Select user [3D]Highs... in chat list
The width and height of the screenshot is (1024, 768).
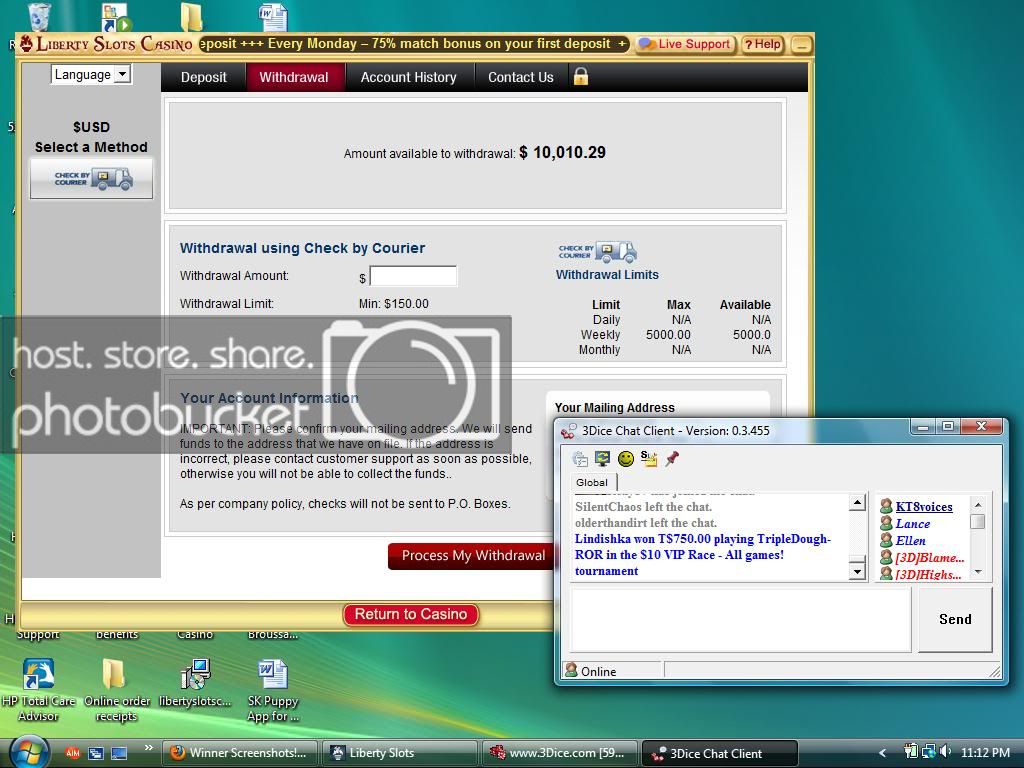point(928,575)
